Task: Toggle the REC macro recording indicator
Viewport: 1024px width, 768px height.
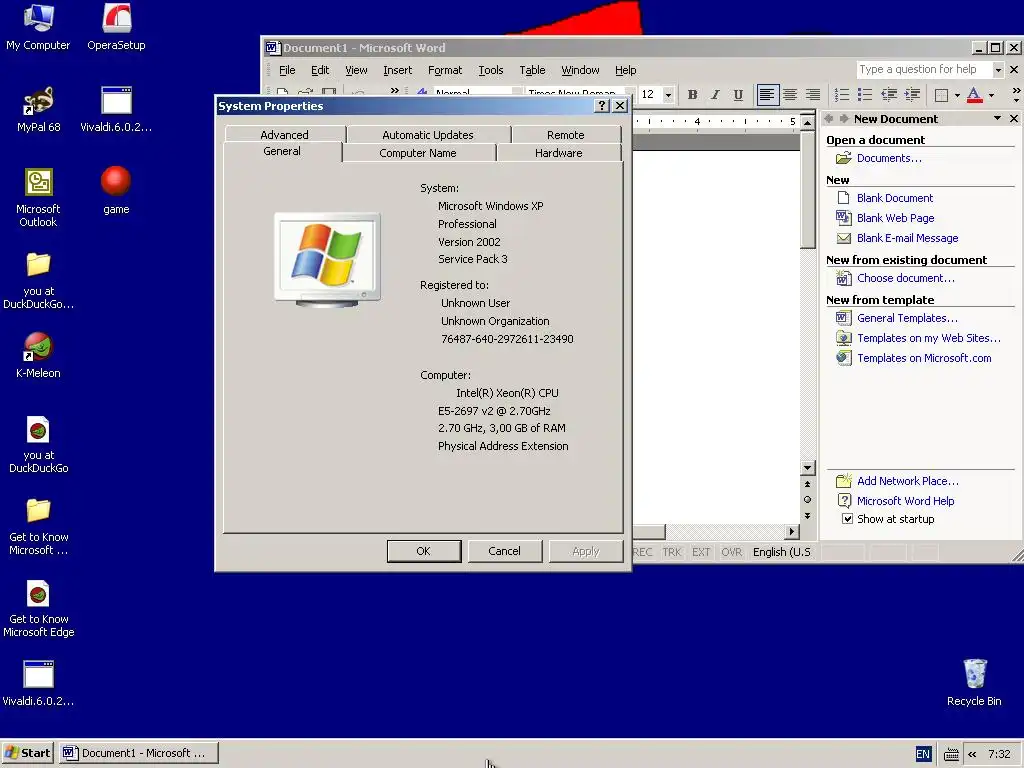Action: coord(643,552)
